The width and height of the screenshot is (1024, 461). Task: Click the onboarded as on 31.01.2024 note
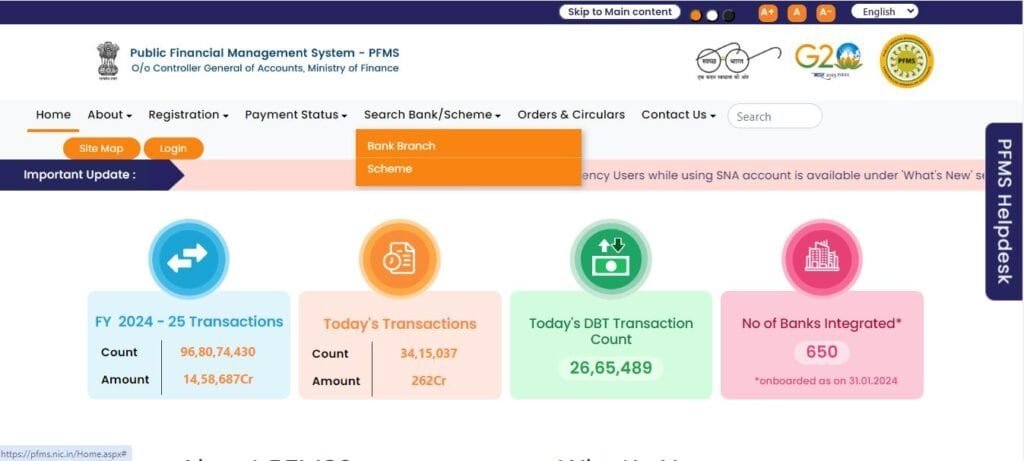pos(826,381)
